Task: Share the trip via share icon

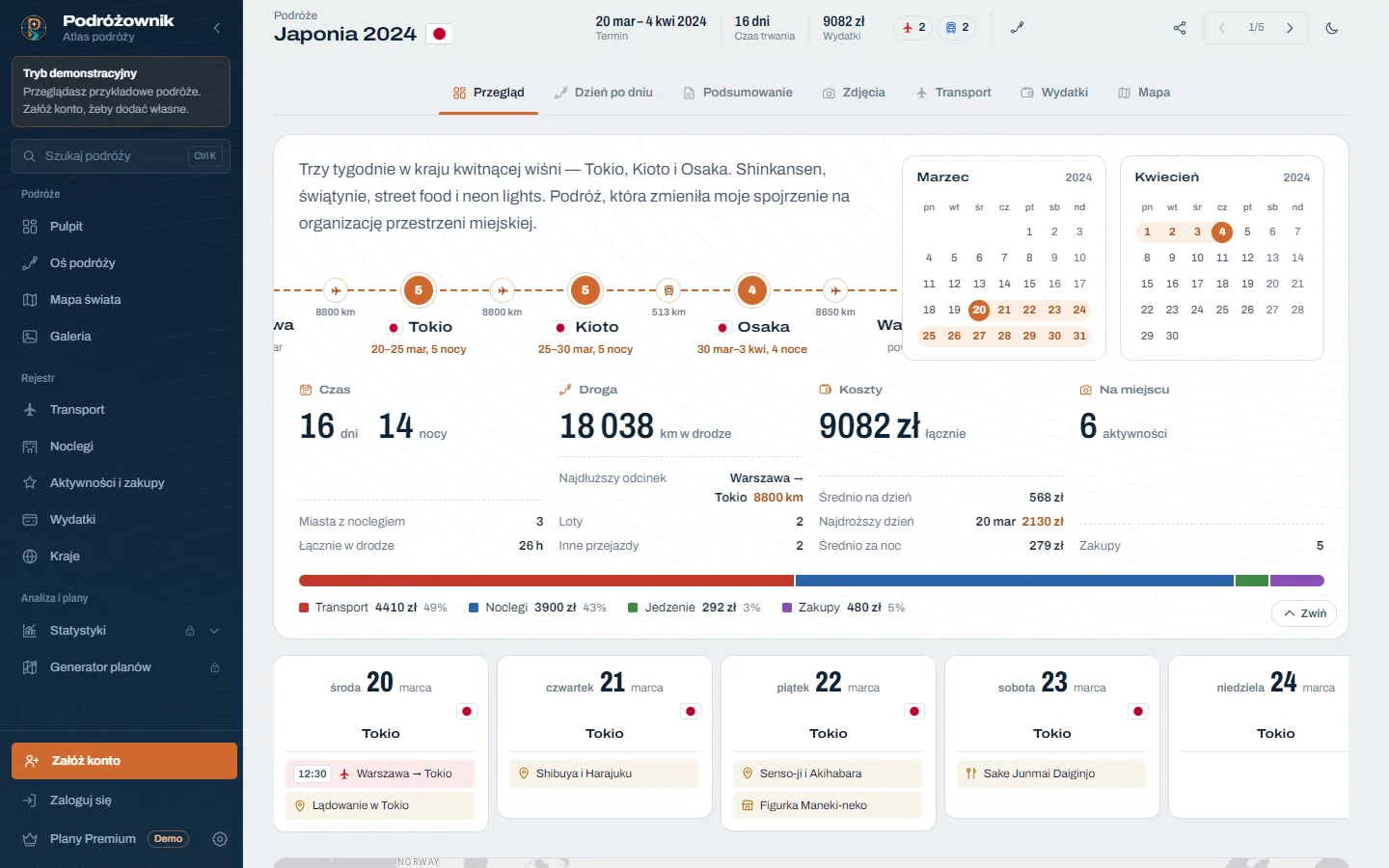Action: pyautogui.click(x=1180, y=28)
